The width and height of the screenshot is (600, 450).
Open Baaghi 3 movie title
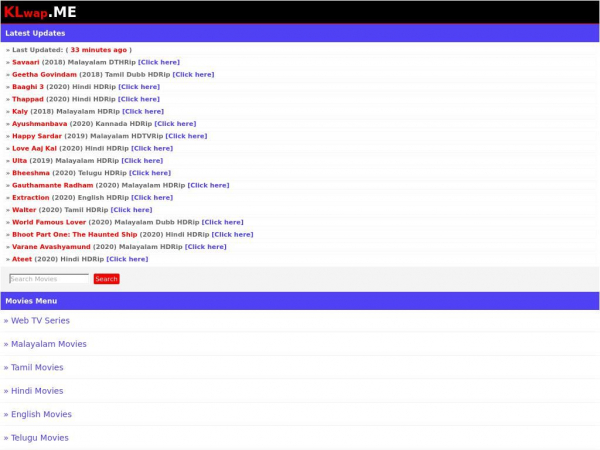click(28, 87)
